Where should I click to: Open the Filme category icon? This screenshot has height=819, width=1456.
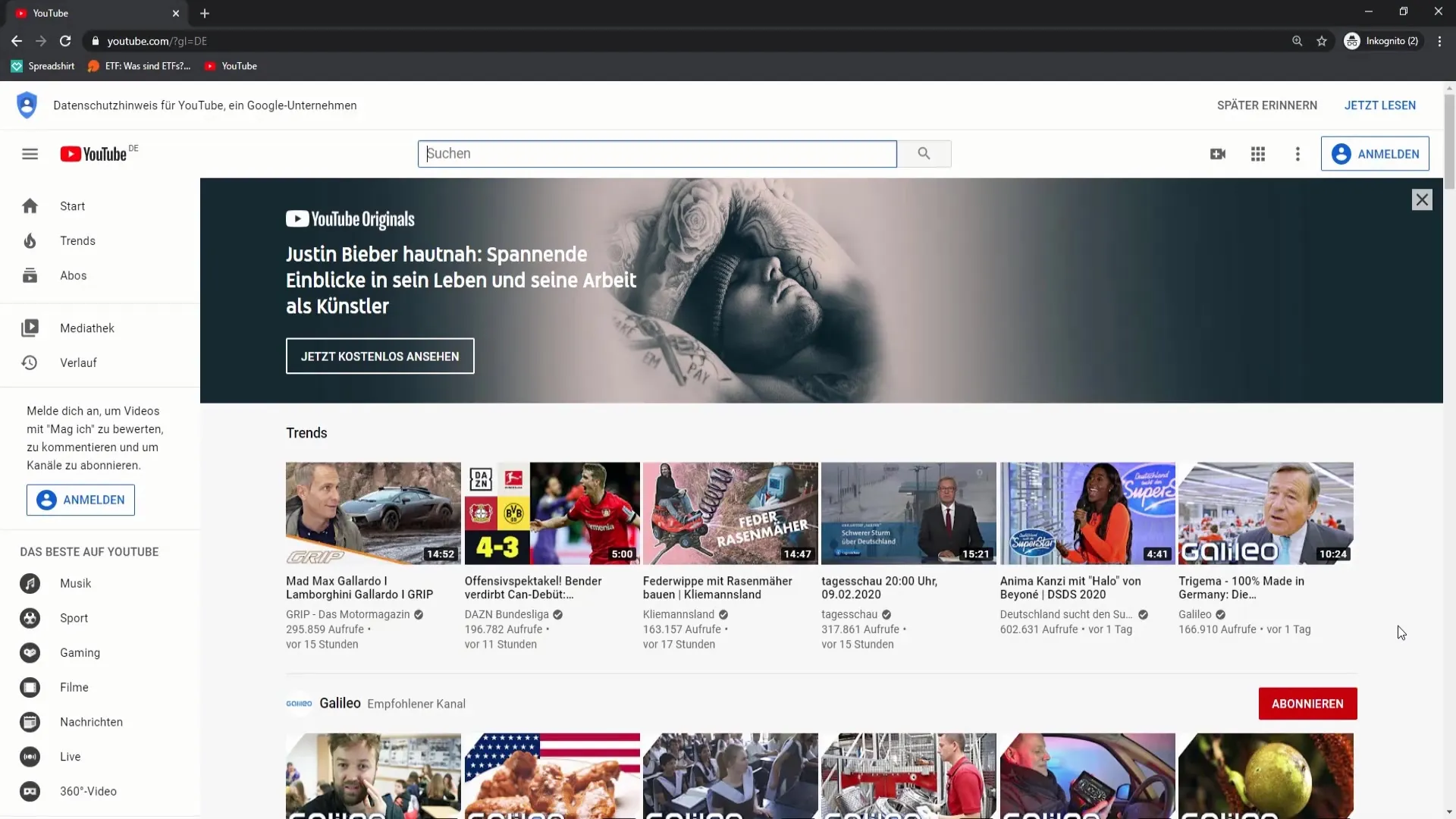tap(30, 688)
